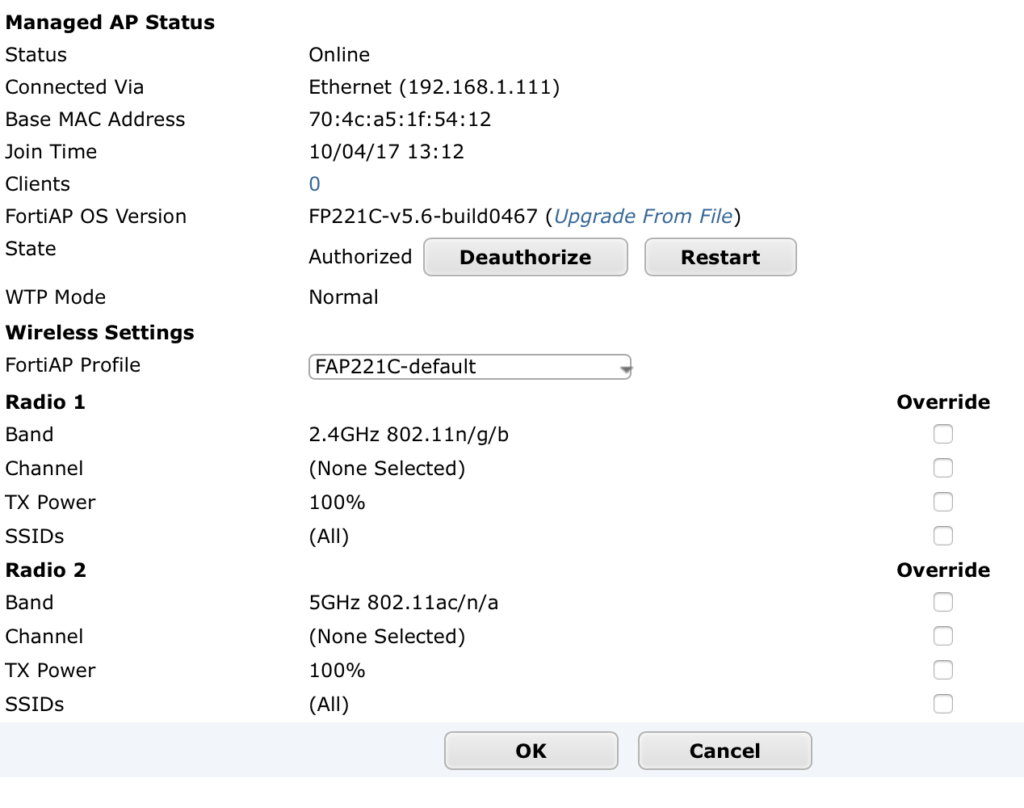Select the MAC address 70:4c:a5:1f:54:12
Image resolution: width=1024 pixels, height=808 pixels.
[x=400, y=120]
